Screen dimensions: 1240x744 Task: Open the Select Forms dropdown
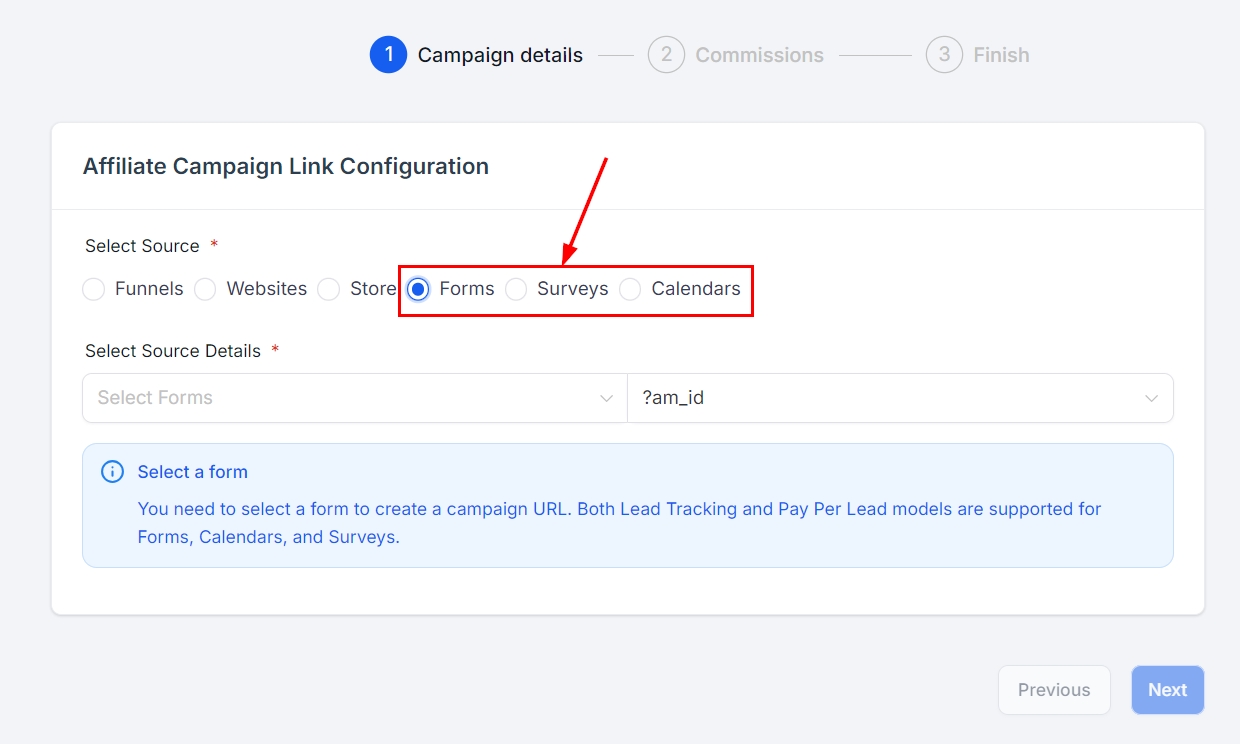[340, 398]
